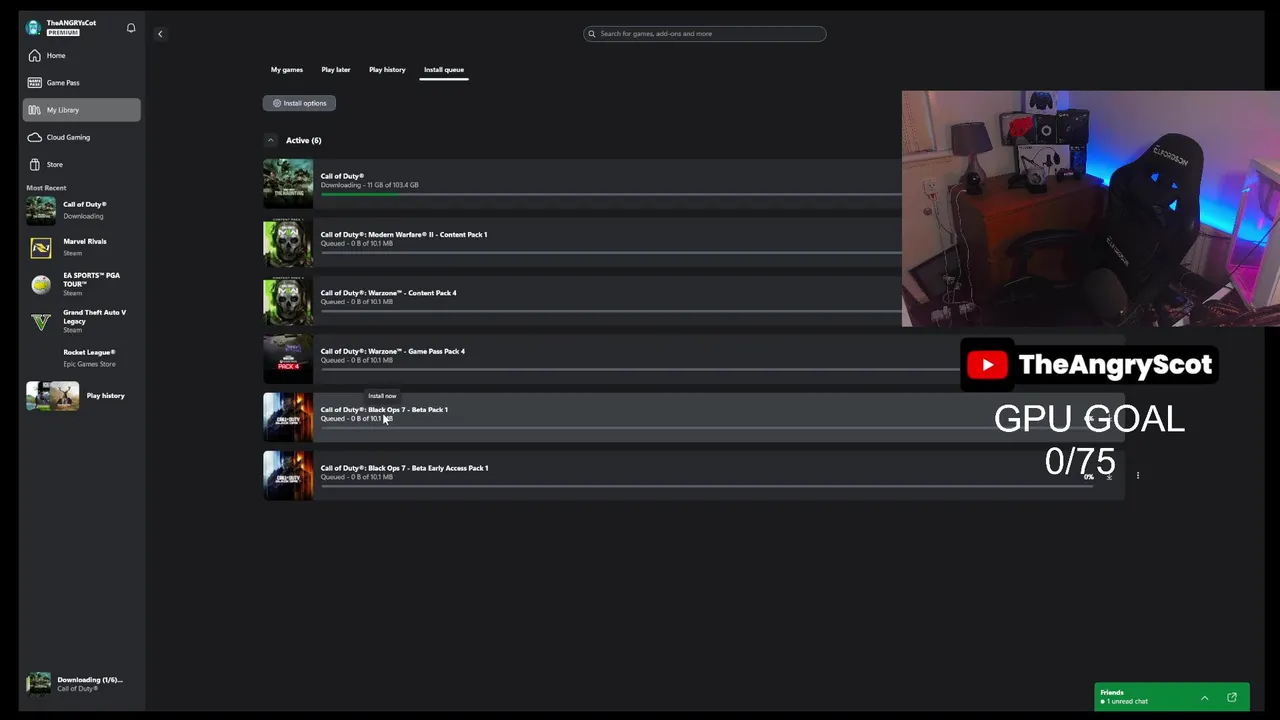Open EA SPORTS PGA TOUR entry
This screenshot has width=1280, height=720.
pyautogui.click(x=82, y=284)
